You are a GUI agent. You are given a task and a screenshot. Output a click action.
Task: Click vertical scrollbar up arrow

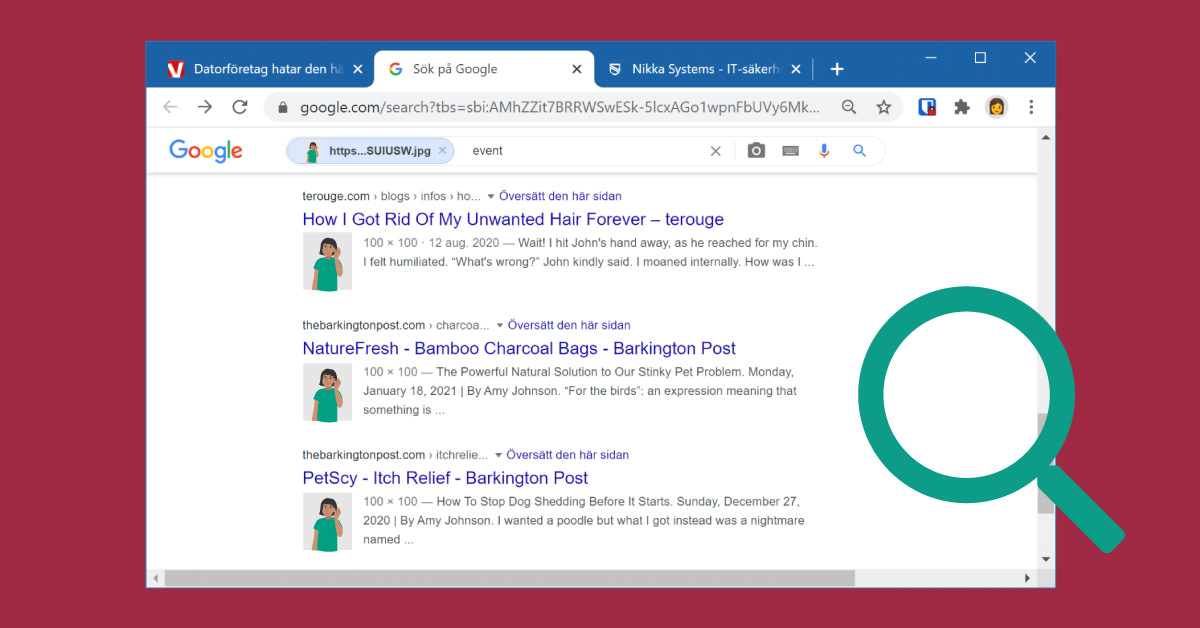(1046, 137)
